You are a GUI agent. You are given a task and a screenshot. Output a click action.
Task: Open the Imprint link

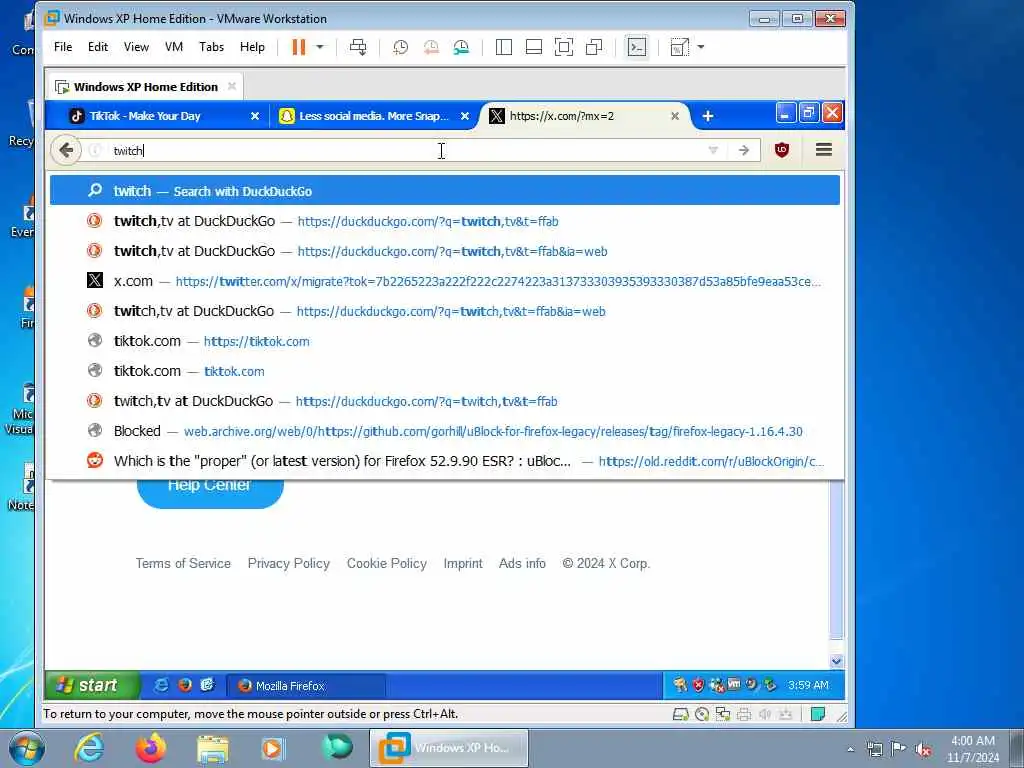click(x=463, y=564)
